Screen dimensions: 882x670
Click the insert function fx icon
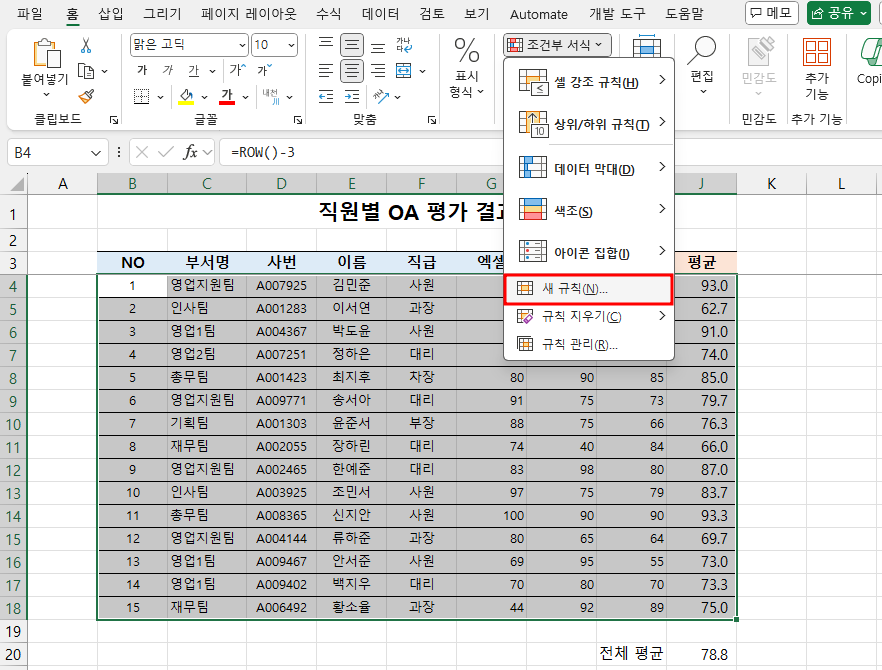coord(191,152)
